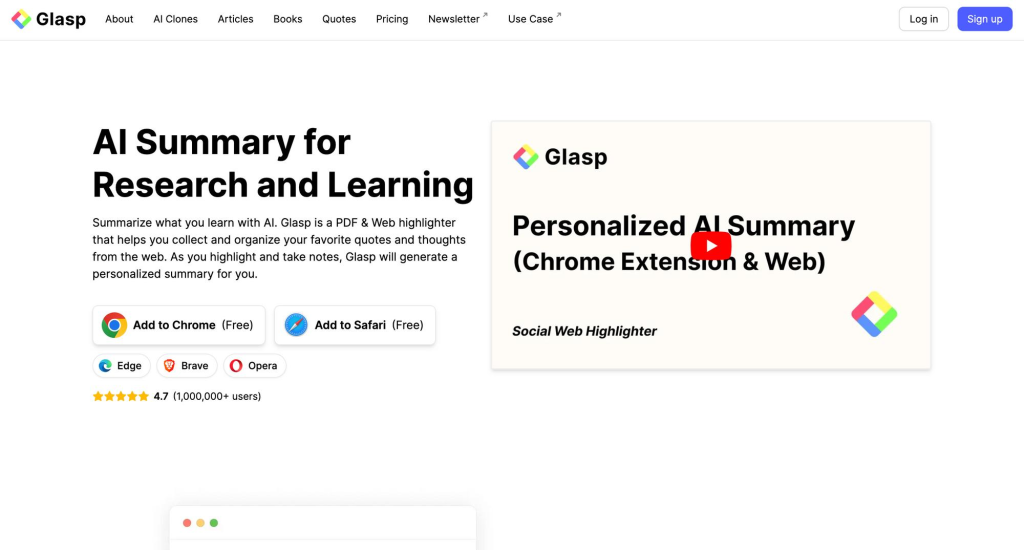Open the Use Case external link
This screenshot has width=1024, height=550.
coord(534,19)
